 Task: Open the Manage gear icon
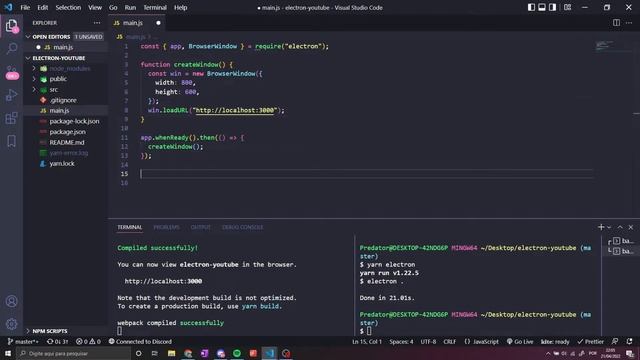11,324
